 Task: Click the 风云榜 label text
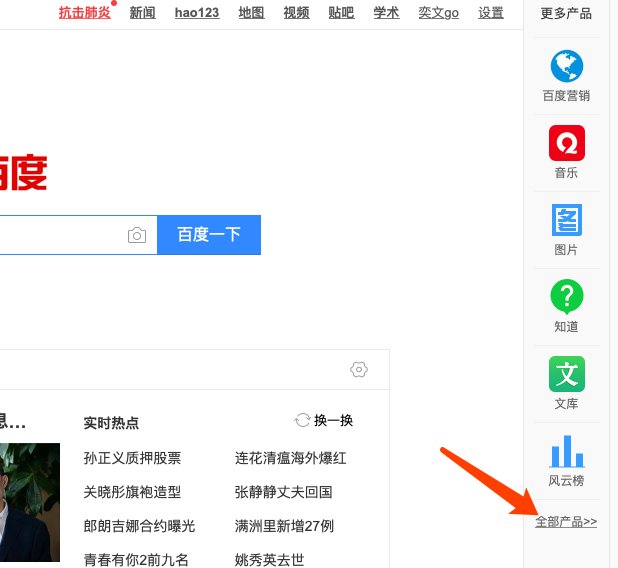click(x=566, y=480)
